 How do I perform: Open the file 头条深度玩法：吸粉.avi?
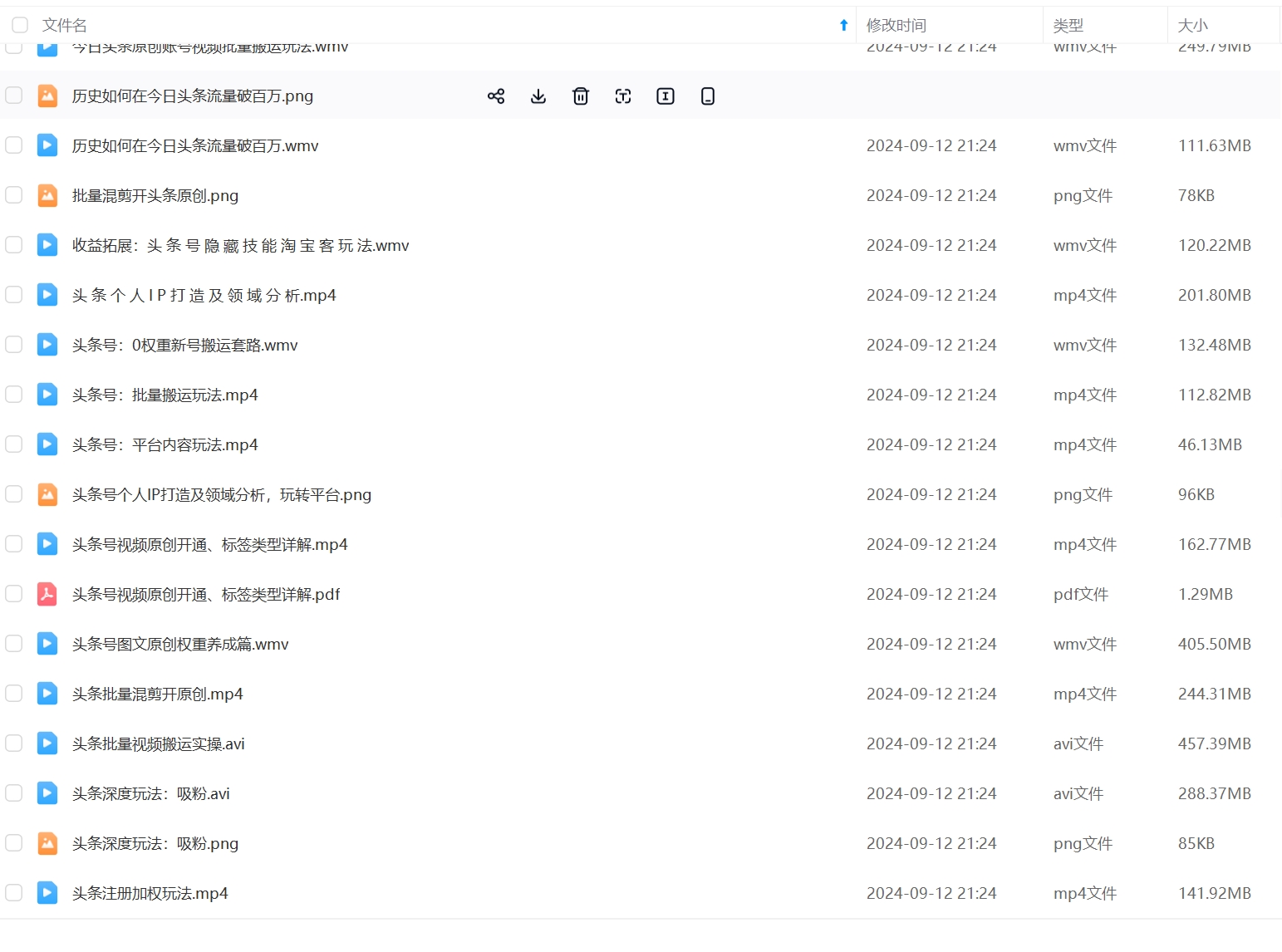(150, 793)
